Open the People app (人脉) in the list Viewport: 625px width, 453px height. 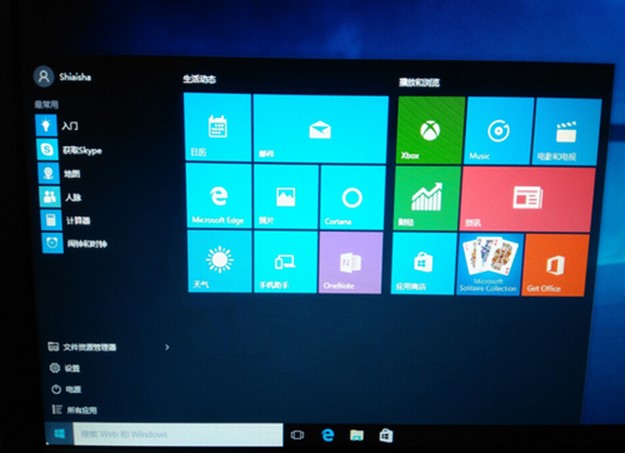coord(61,197)
